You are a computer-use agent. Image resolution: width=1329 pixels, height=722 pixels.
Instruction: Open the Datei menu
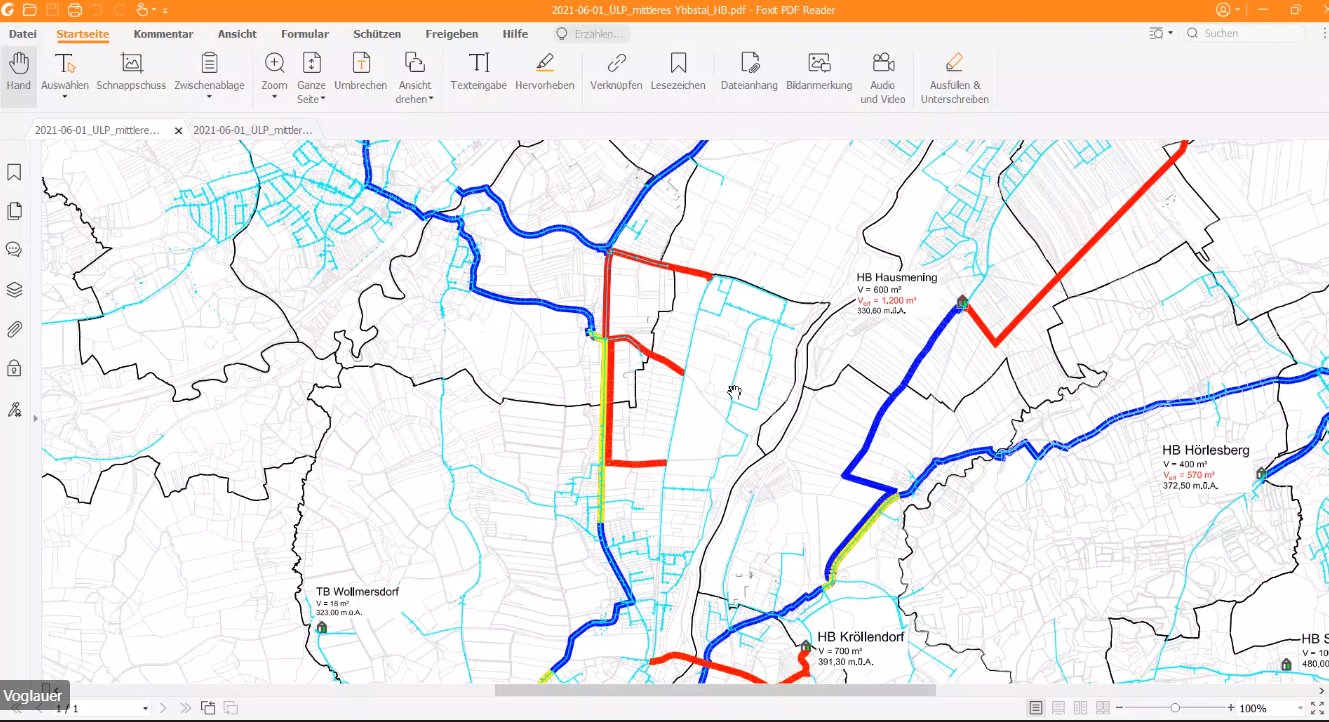(x=23, y=34)
